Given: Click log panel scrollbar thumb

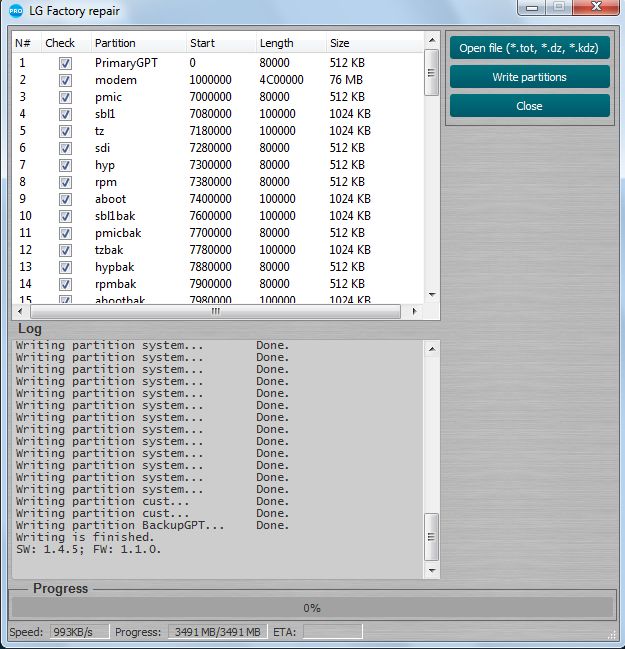Looking at the screenshot, I should 432,537.
